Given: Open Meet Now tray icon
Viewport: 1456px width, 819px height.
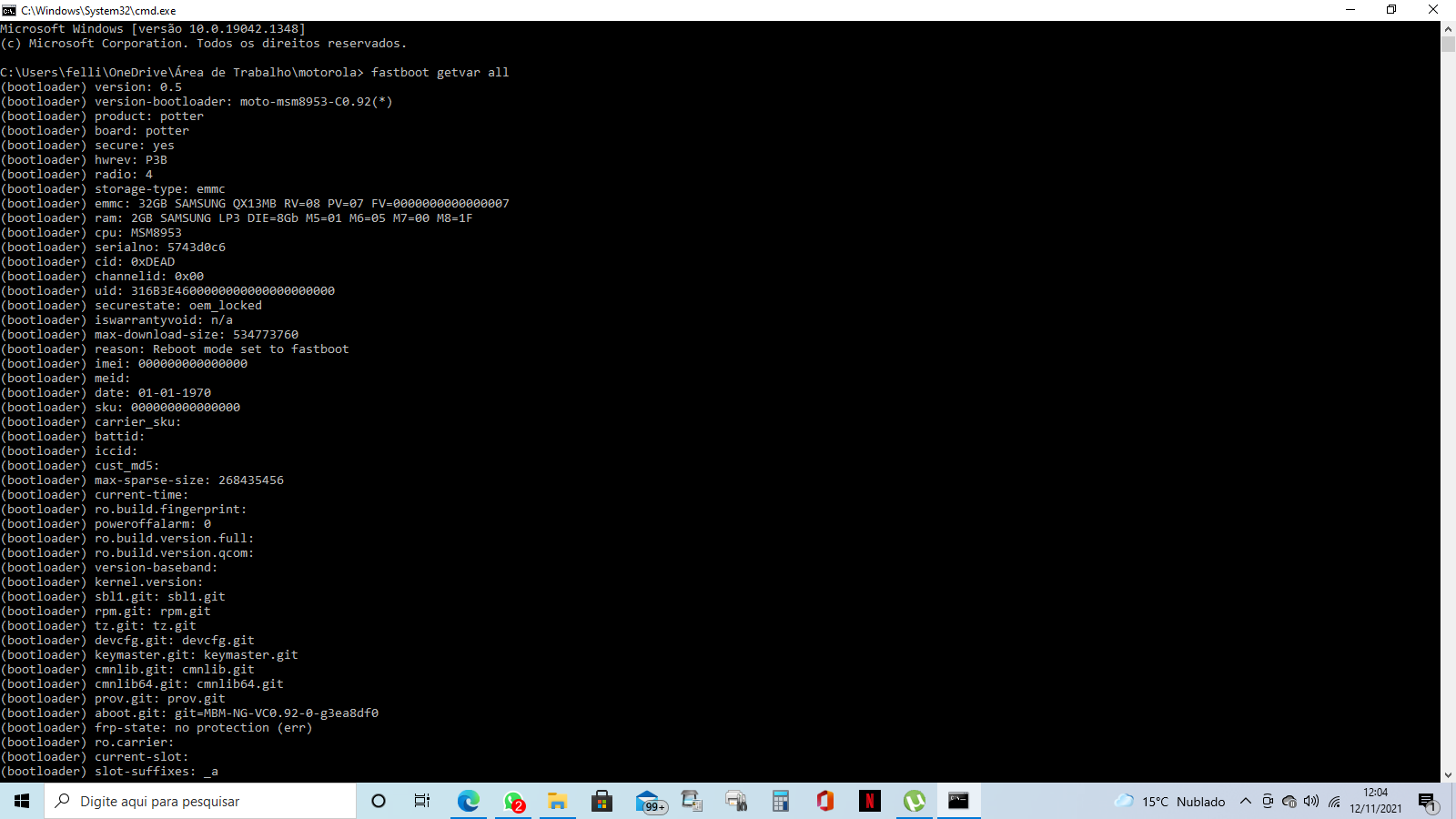Looking at the screenshot, I should (x=1268, y=801).
